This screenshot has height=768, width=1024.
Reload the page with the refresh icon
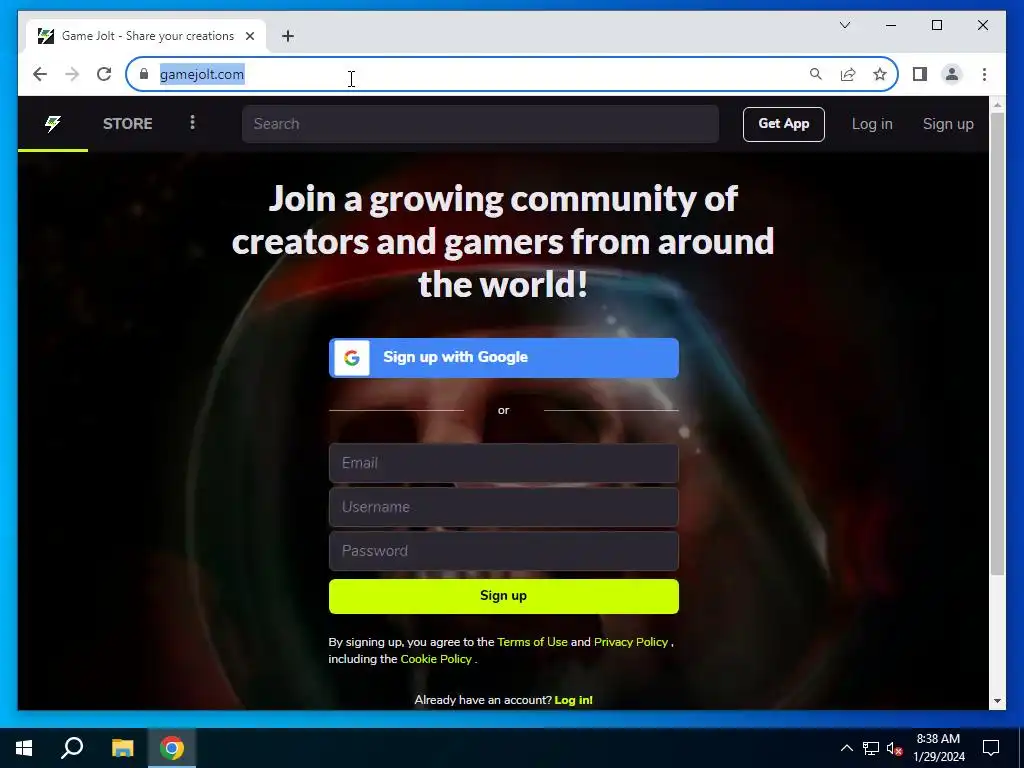point(104,74)
